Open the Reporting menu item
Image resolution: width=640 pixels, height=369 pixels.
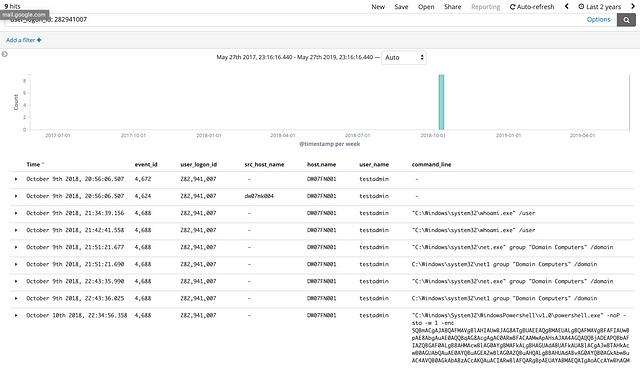485,7
